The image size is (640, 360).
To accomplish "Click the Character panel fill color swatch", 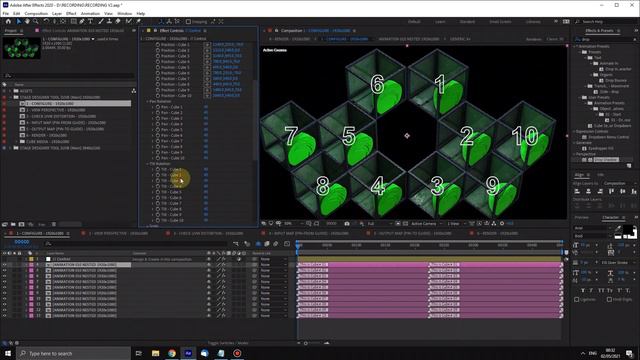I will click(x=629, y=229).
